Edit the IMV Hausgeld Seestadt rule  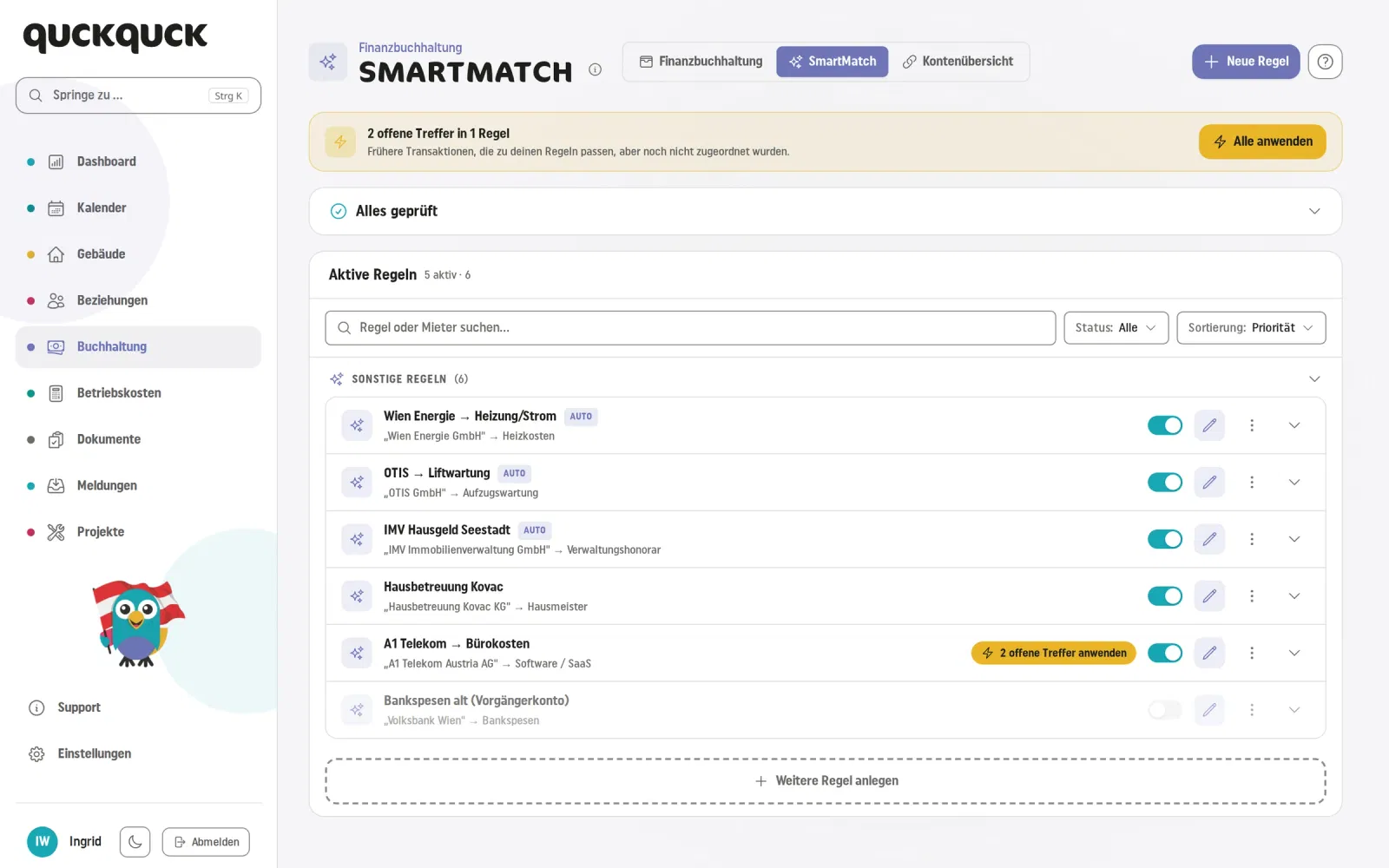[1209, 539]
